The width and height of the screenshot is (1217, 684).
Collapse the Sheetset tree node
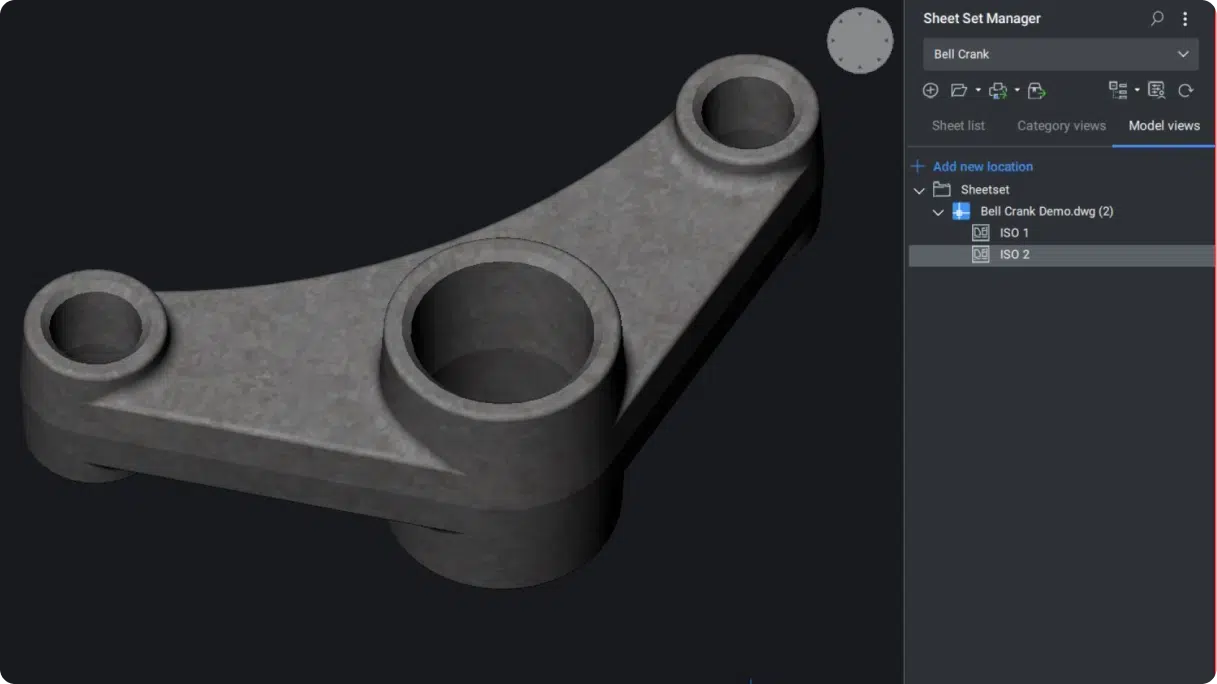pyautogui.click(x=919, y=190)
